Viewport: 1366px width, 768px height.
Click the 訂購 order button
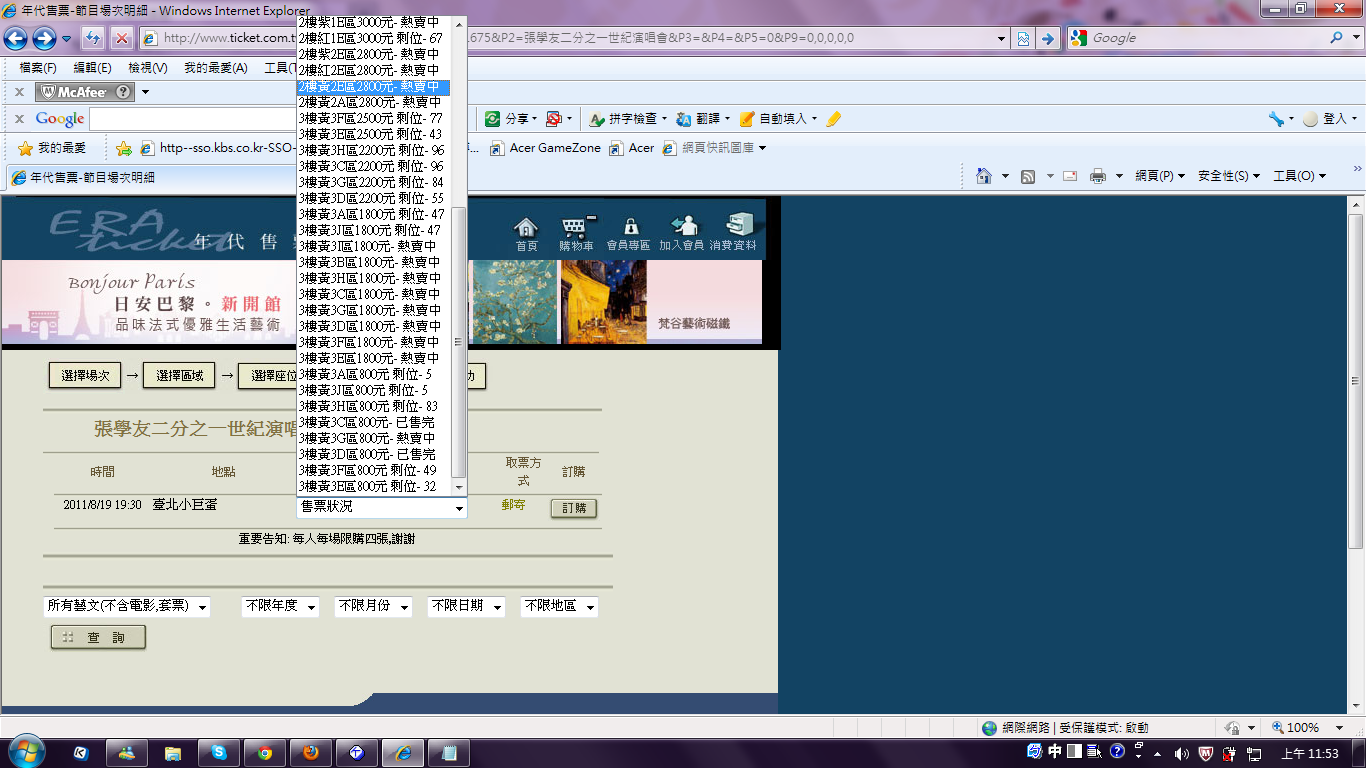pos(574,508)
